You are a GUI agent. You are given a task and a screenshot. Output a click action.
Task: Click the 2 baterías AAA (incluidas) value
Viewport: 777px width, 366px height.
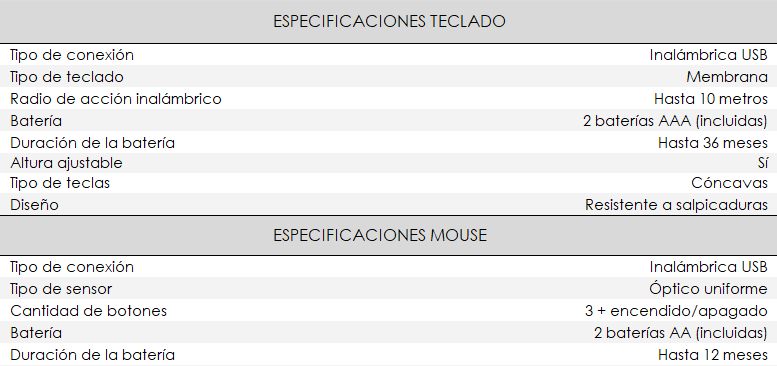(x=675, y=120)
